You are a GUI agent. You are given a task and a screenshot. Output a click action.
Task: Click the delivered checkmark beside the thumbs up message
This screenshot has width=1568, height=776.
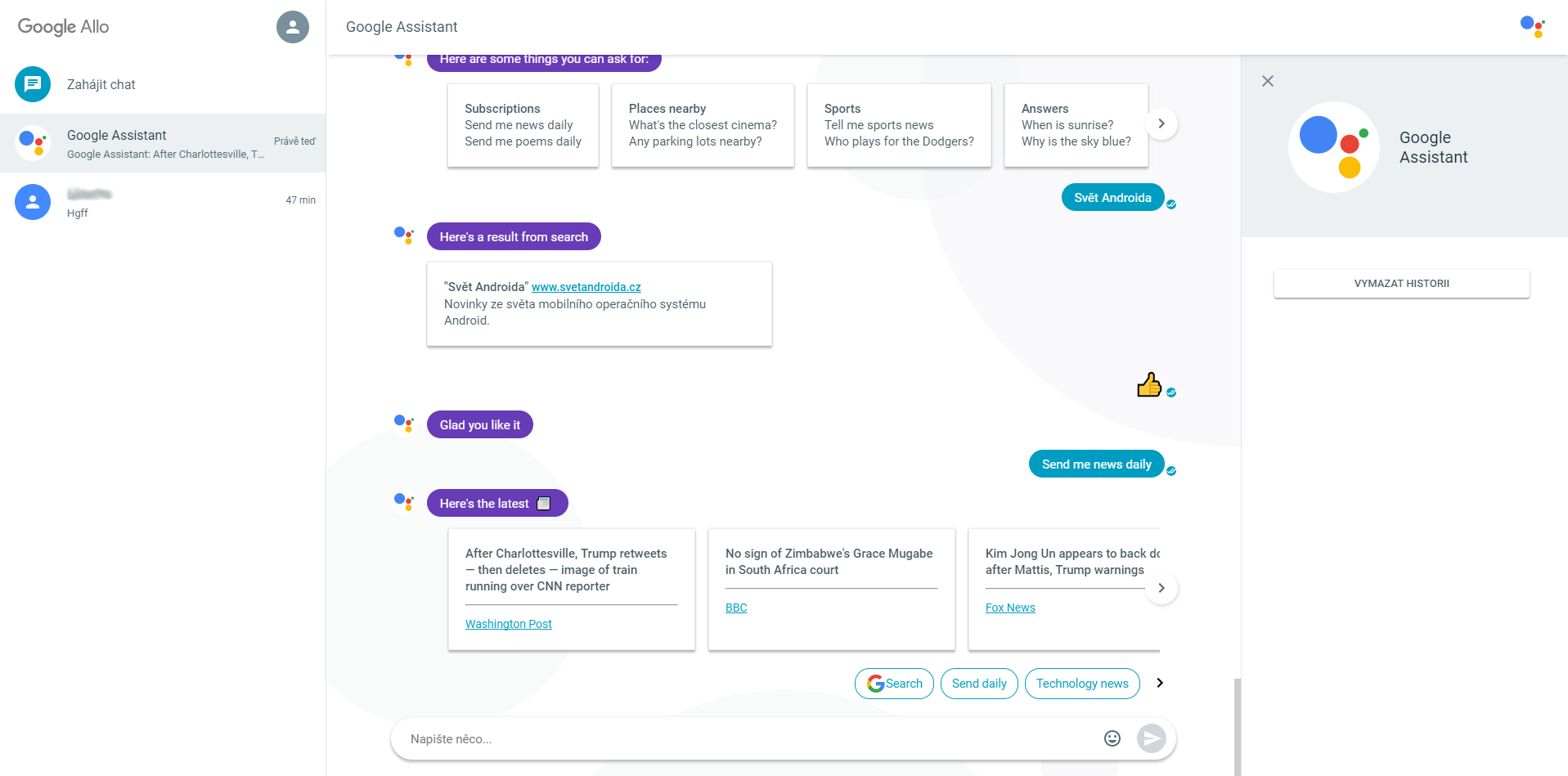[1171, 392]
